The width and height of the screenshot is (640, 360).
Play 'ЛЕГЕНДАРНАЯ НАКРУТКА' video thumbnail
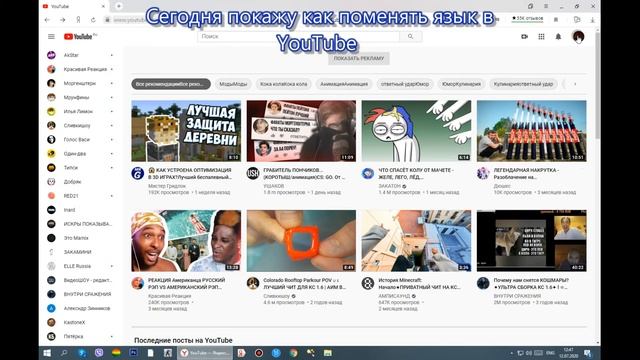point(531,131)
